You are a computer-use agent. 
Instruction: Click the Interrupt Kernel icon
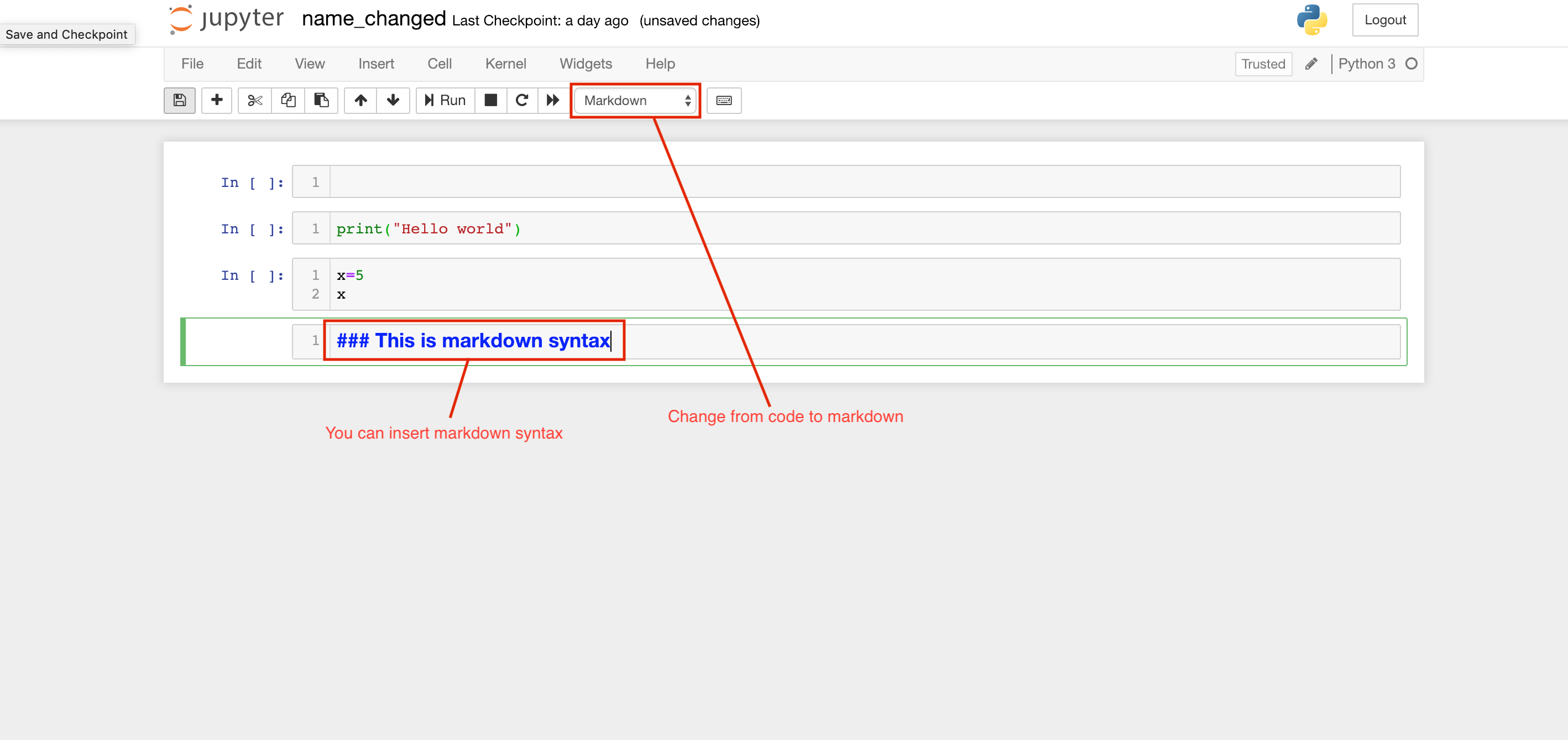point(490,99)
